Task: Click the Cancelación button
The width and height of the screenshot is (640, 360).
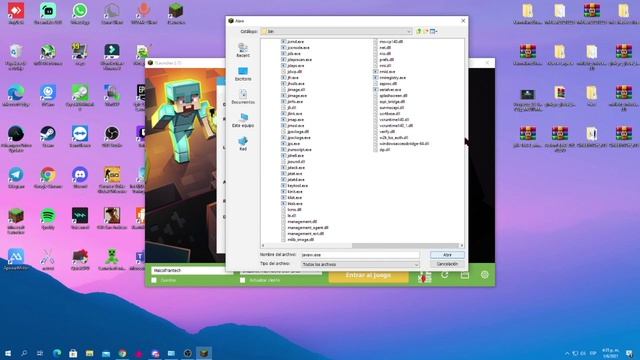Action: pos(447,264)
